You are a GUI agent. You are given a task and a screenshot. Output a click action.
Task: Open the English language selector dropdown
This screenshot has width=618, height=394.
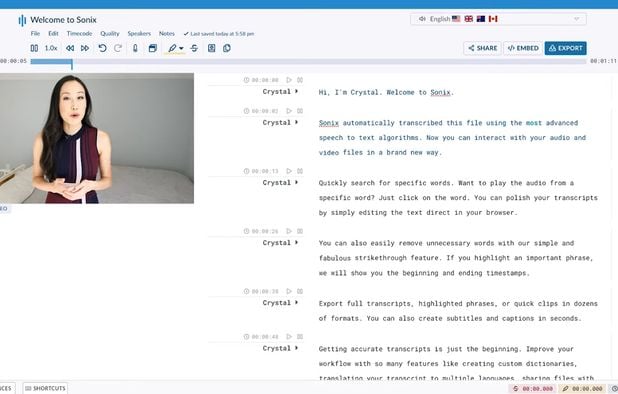(x=498, y=19)
